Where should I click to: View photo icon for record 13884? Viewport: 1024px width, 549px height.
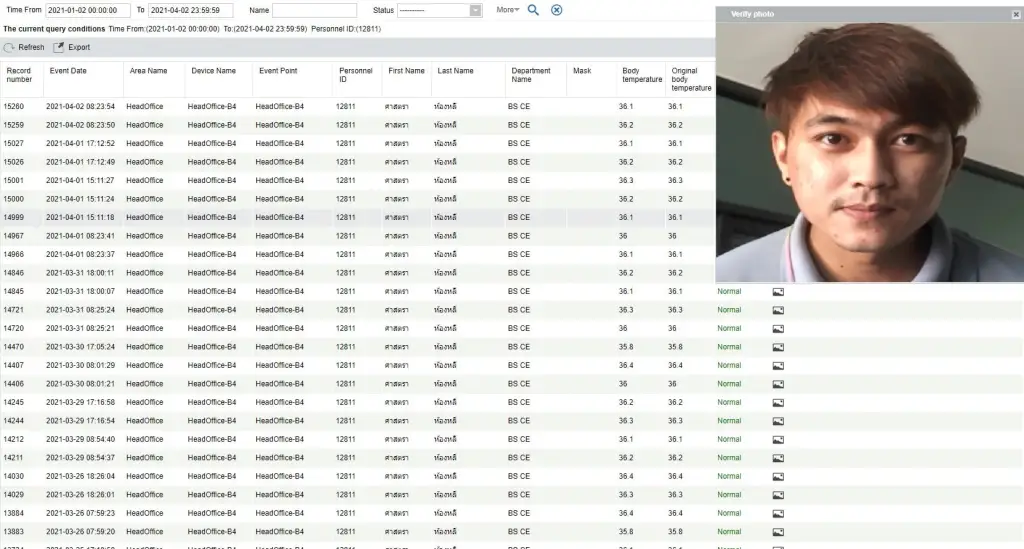click(x=778, y=513)
